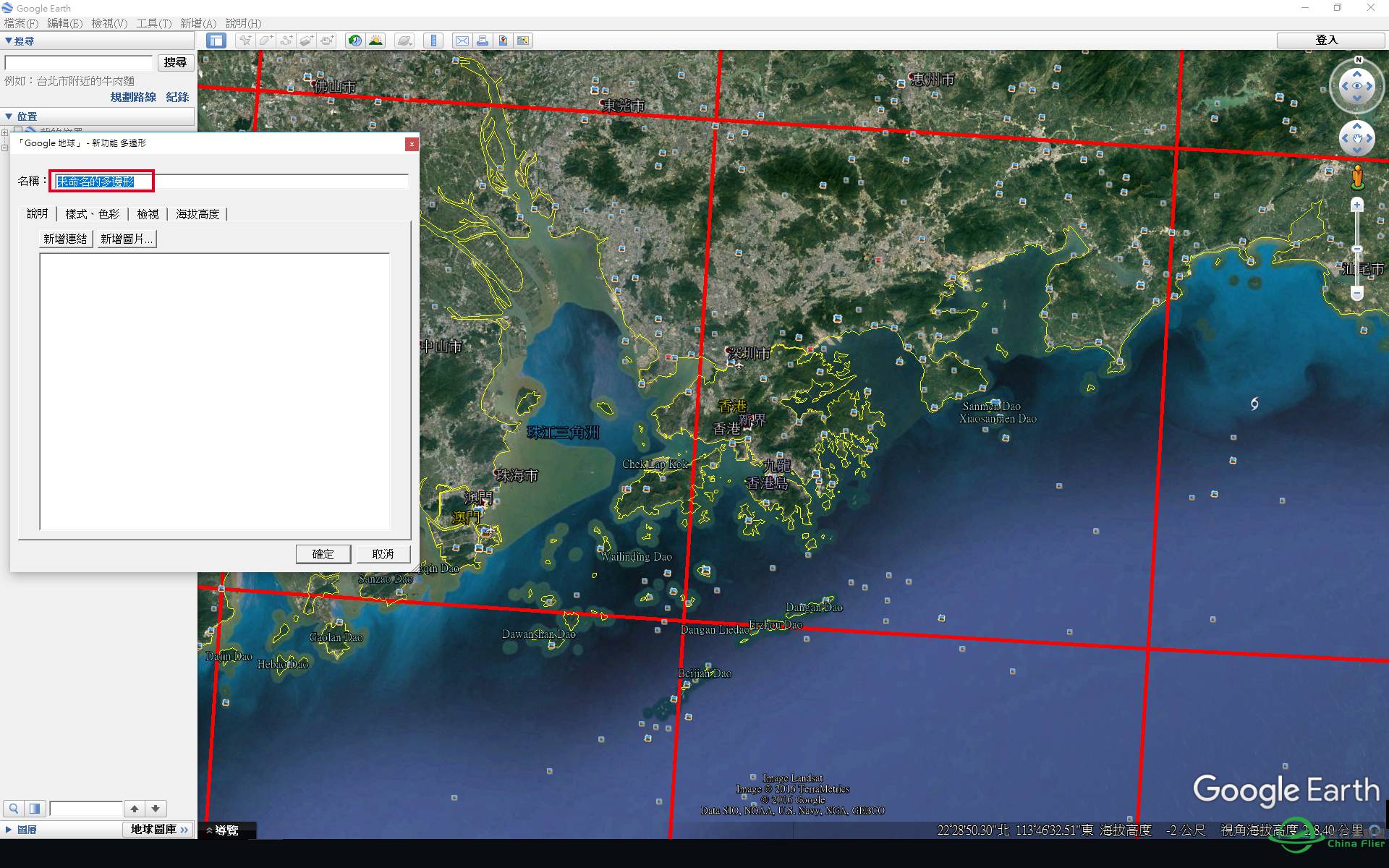Click the Record a Tour camera icon
Image resolution: width=1389 pixels, height=868 pixels.
(327, 41)
